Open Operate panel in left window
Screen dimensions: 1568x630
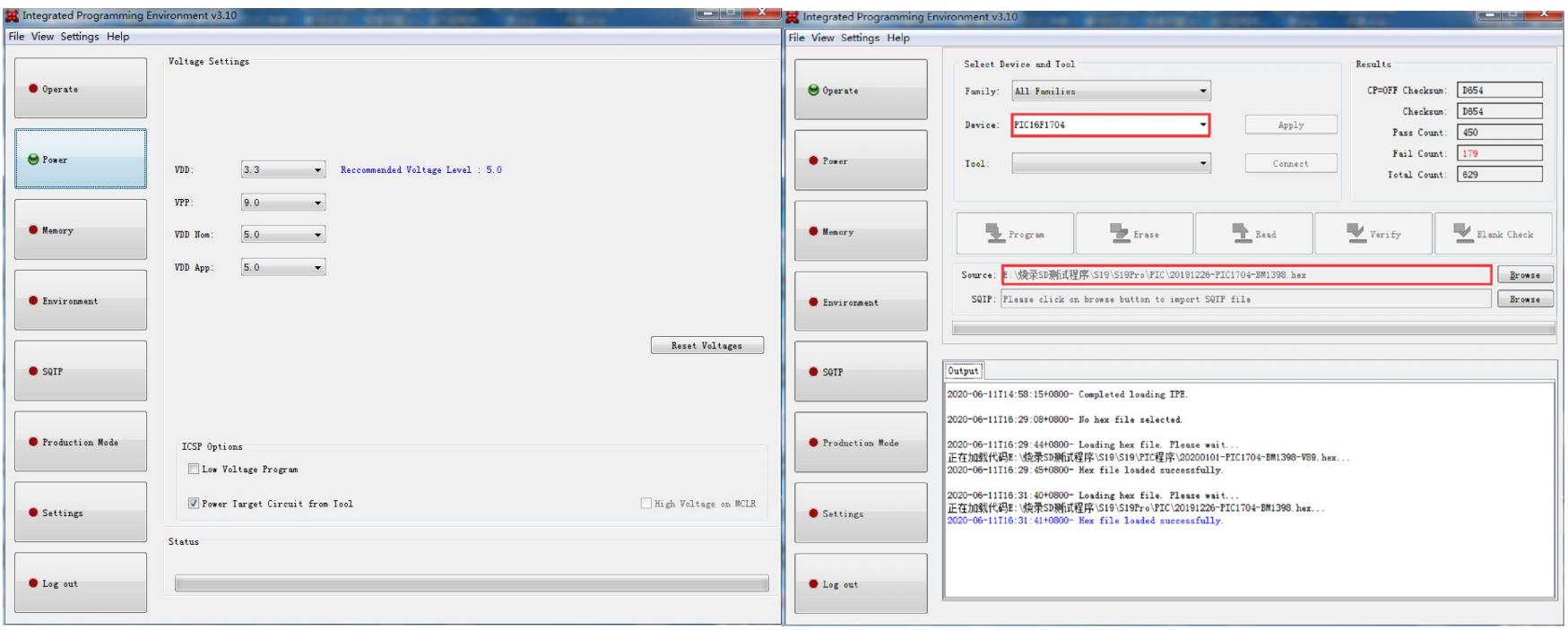81,88
